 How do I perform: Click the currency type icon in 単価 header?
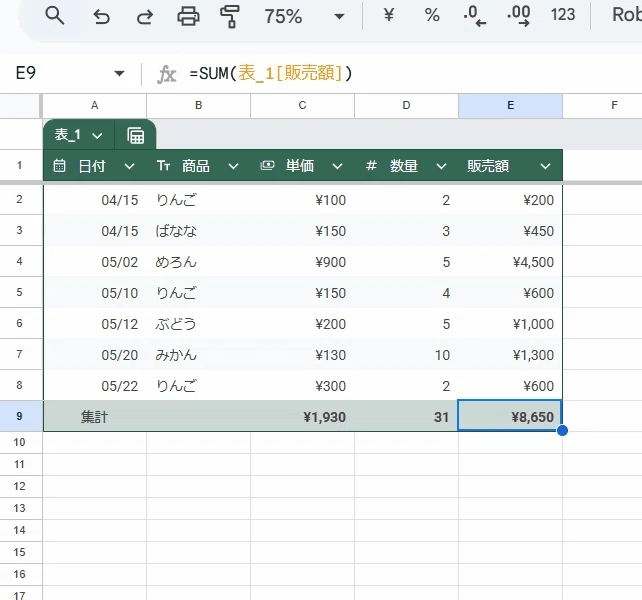pyautogui.click(x=267, y=165)
